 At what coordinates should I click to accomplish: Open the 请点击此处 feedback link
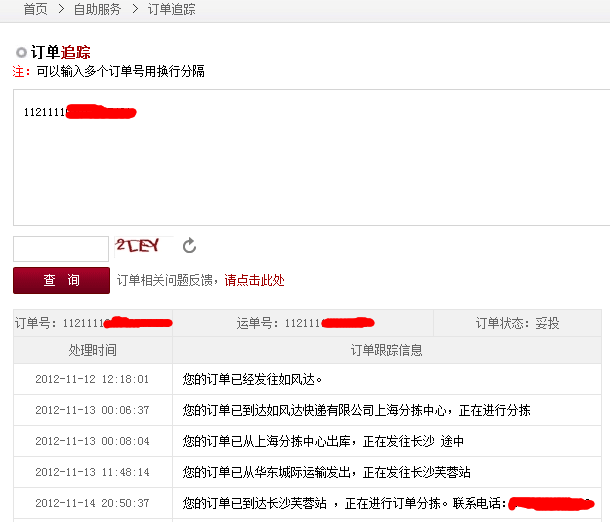(254, 281)
